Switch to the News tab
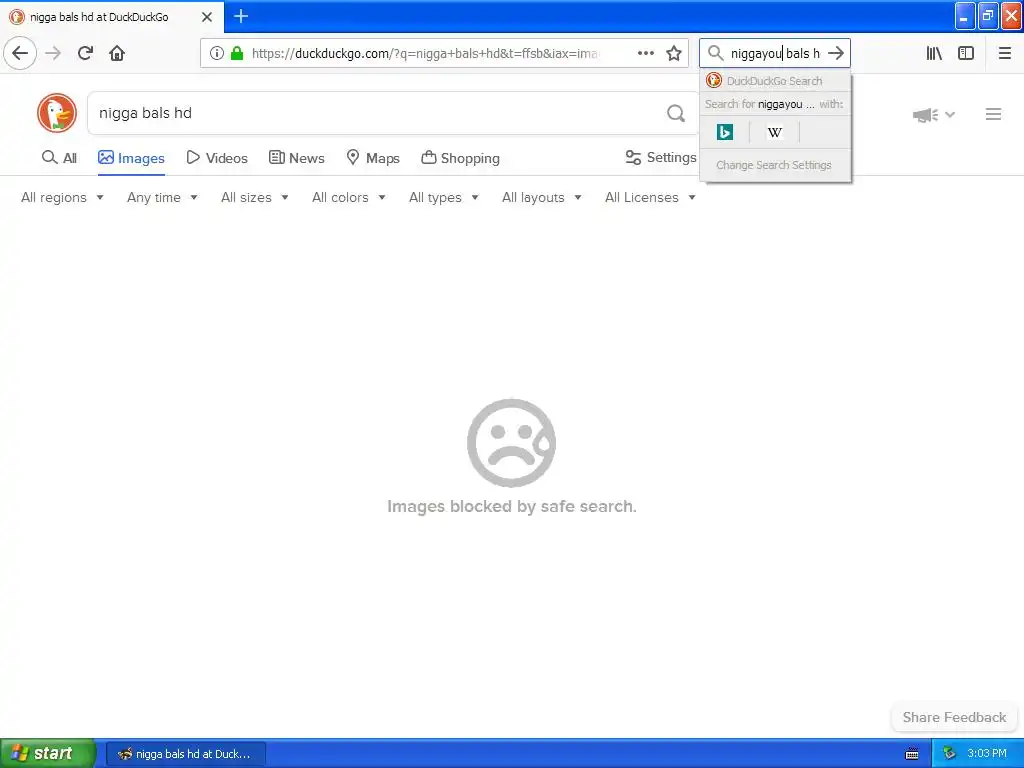This screenshot has height=768, width=1024. pyautogui.click(x=296, y=158)
